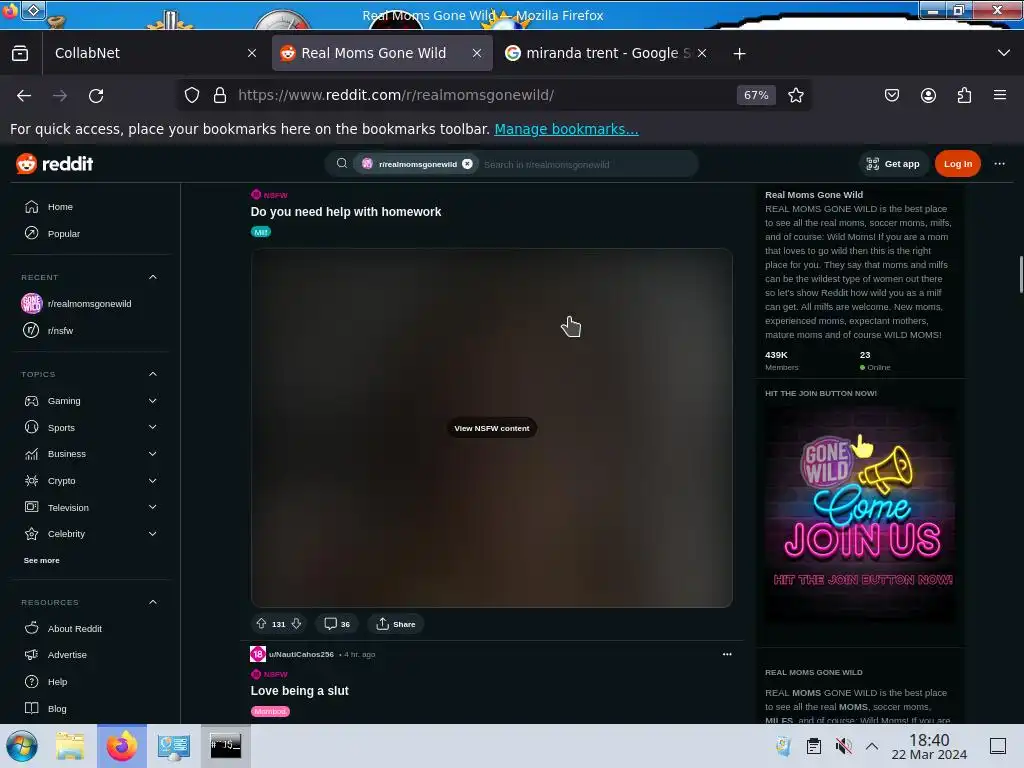Click See more under topics

[42, 560]
